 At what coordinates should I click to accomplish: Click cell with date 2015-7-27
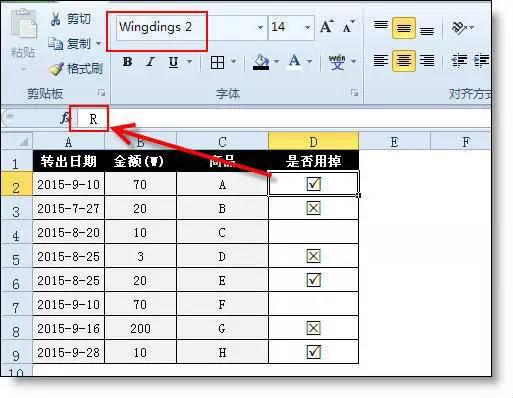[x=69, y=208]
